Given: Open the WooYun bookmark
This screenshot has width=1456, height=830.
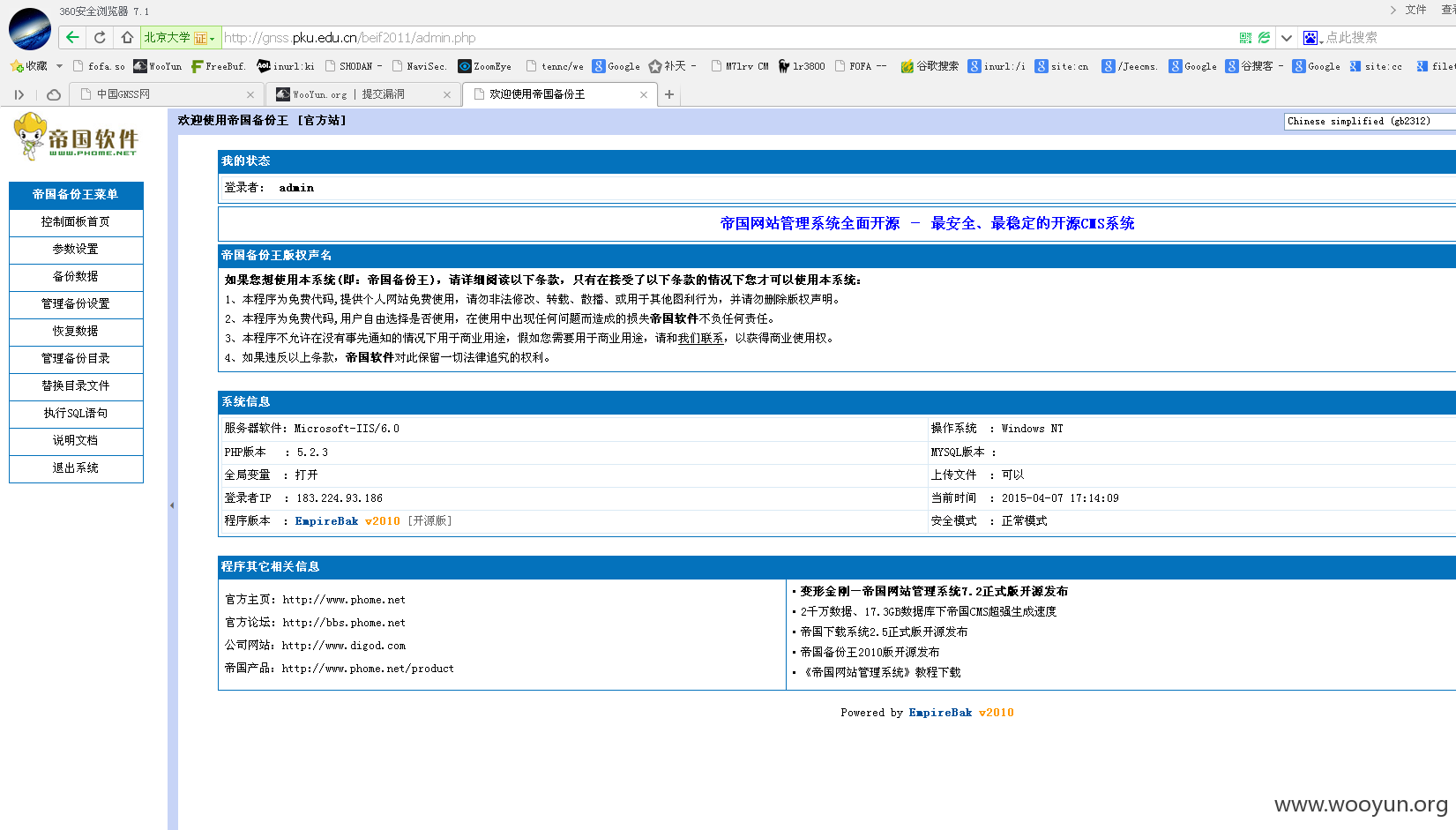Looking at the screenshot, I should click(158, 66).
